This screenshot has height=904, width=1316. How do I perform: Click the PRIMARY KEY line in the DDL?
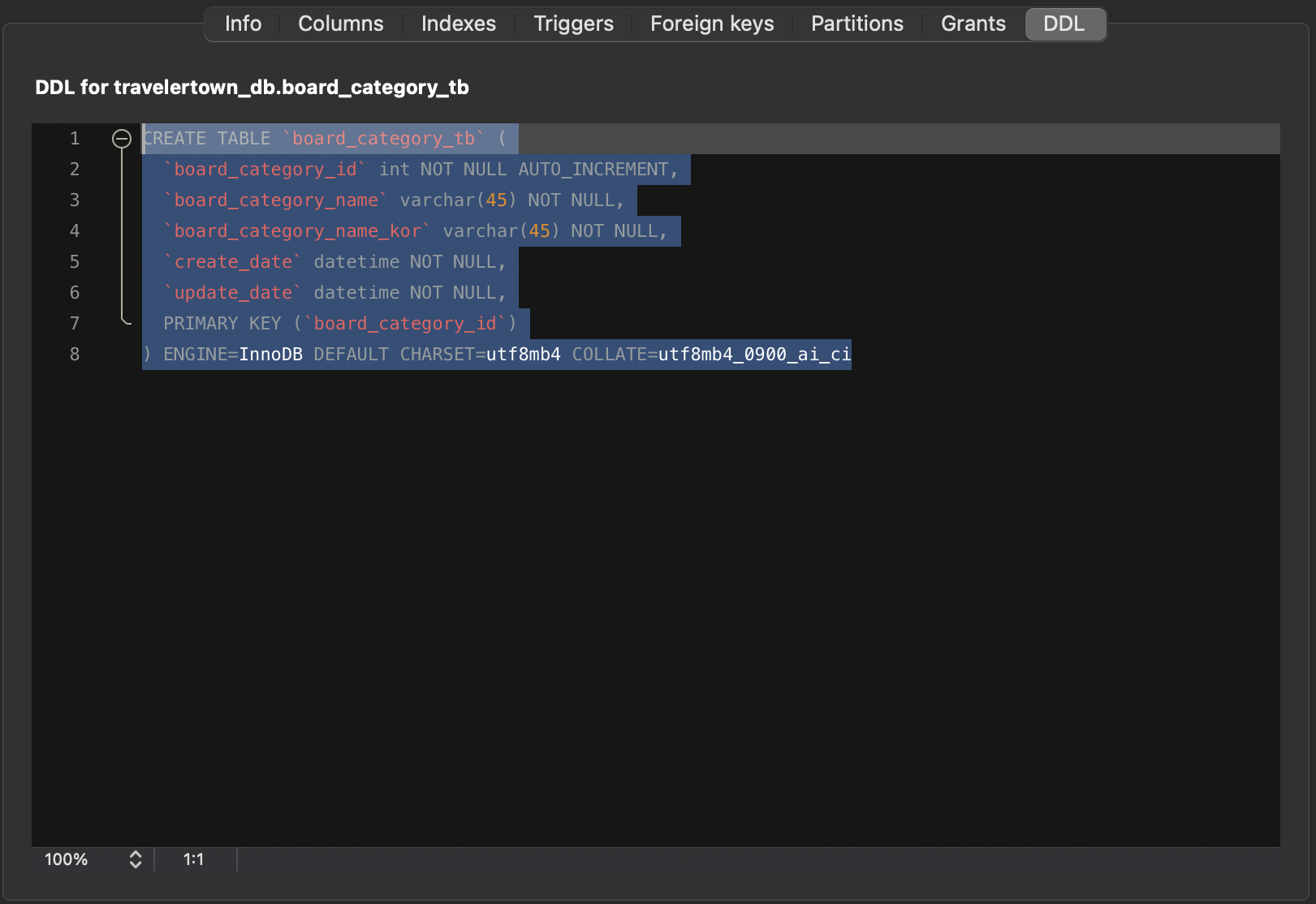click(341, 323)
